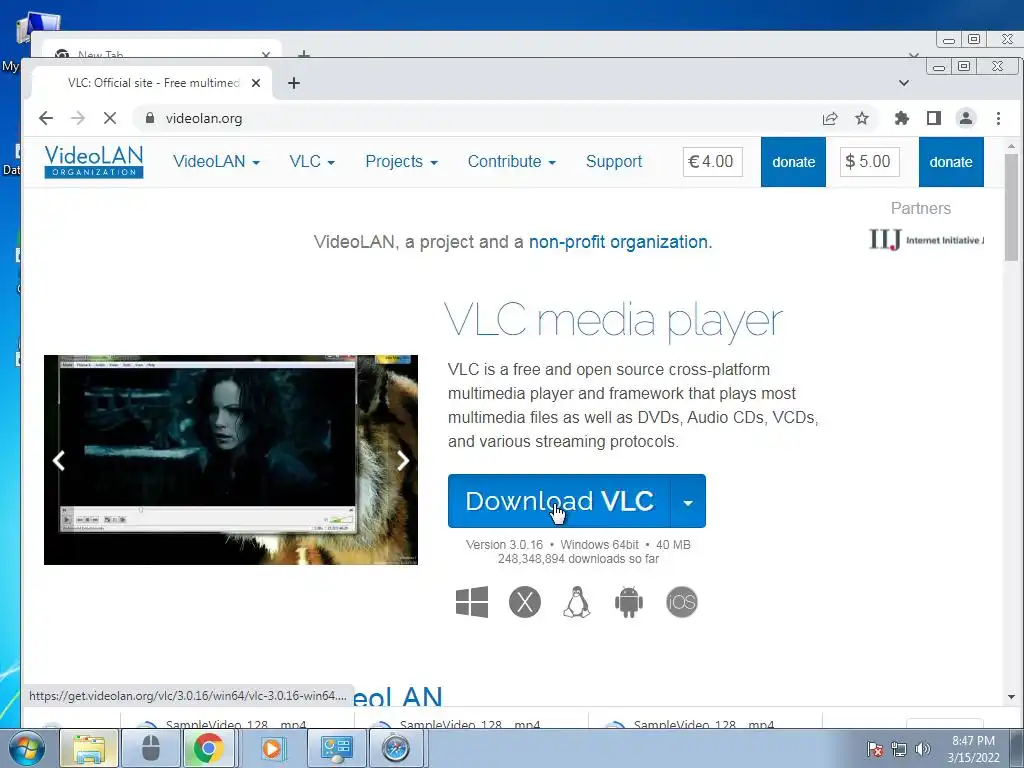The image size is (1024, 768).
Task: Expand the Projects nav menu
Action: click(401, 161)
